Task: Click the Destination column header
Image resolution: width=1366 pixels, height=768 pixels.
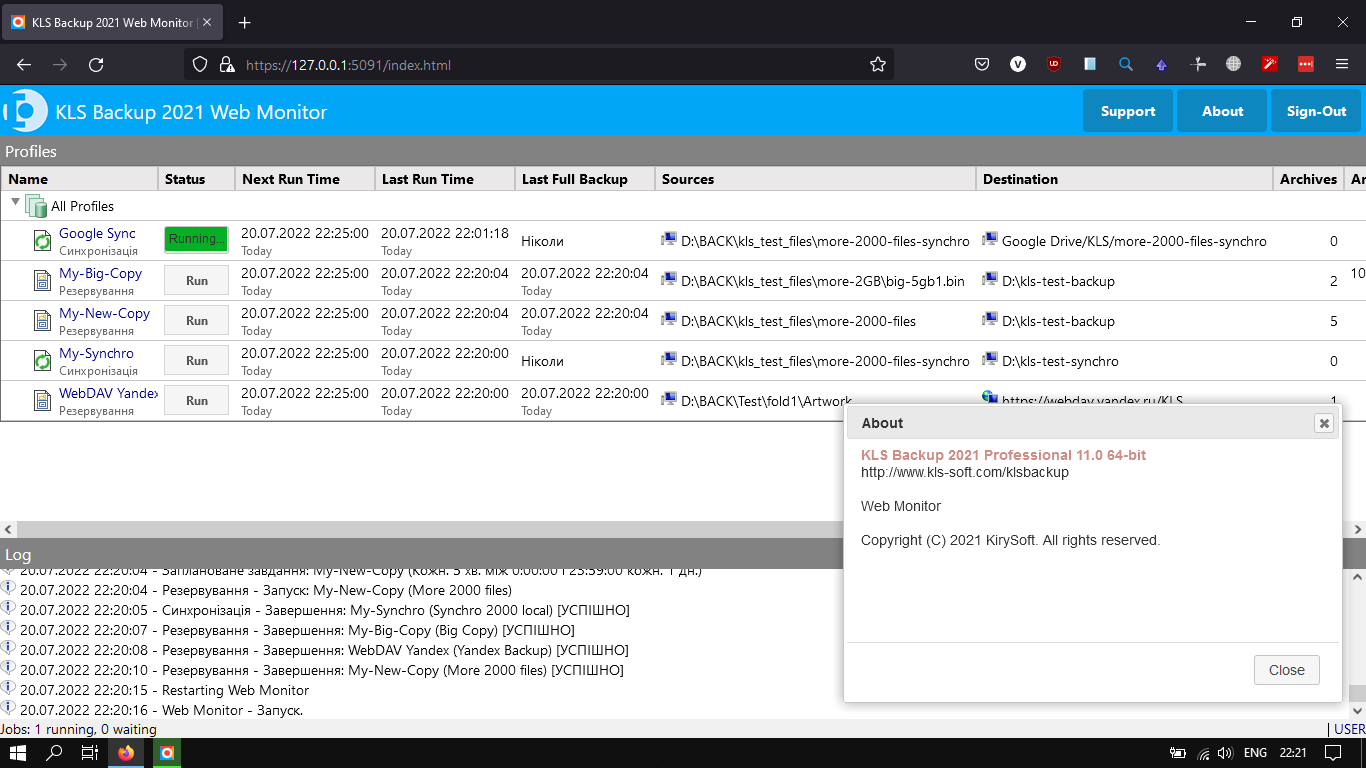Action: coord(1124,179)
